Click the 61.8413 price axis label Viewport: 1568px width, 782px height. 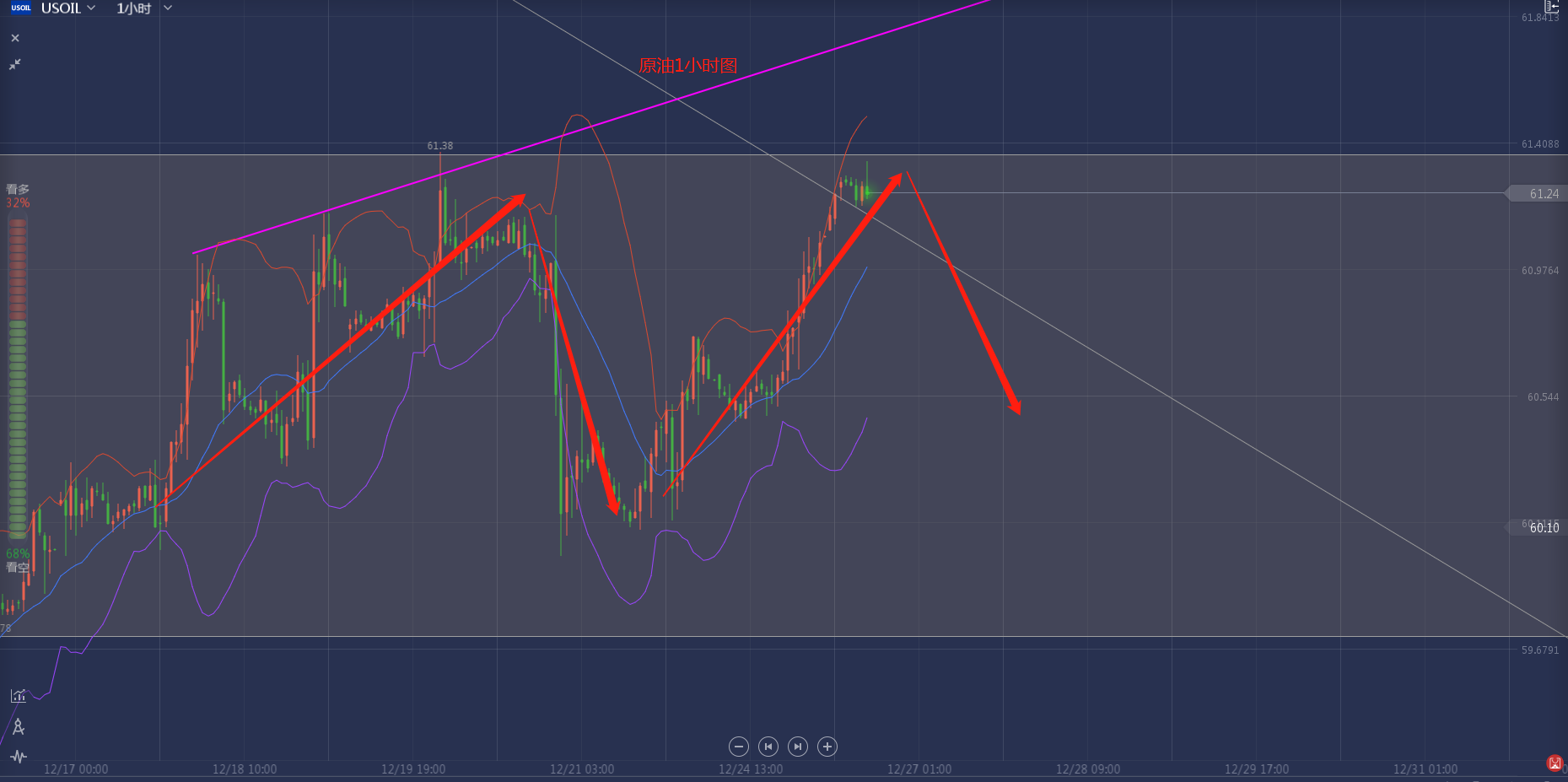[1540, 18]
